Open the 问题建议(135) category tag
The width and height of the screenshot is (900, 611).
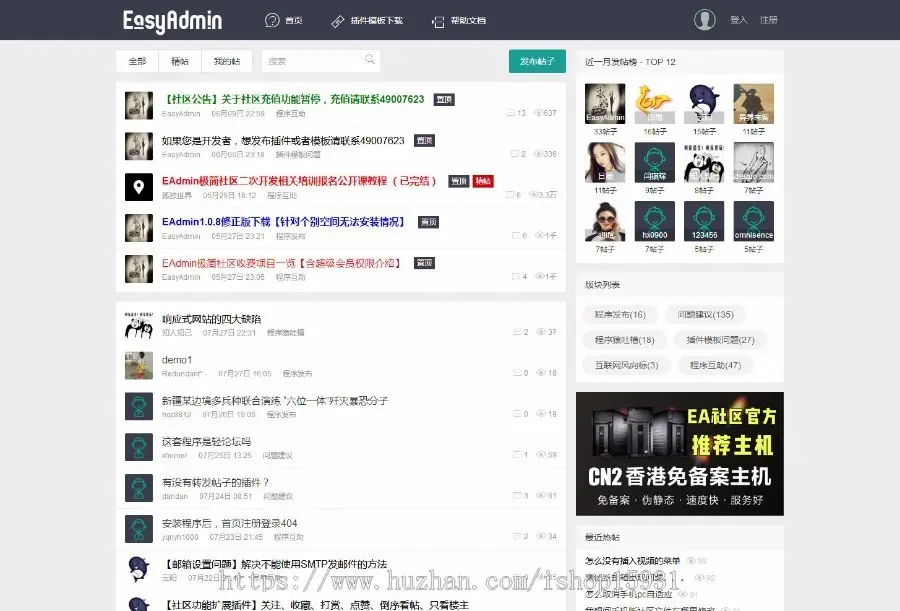705,315
